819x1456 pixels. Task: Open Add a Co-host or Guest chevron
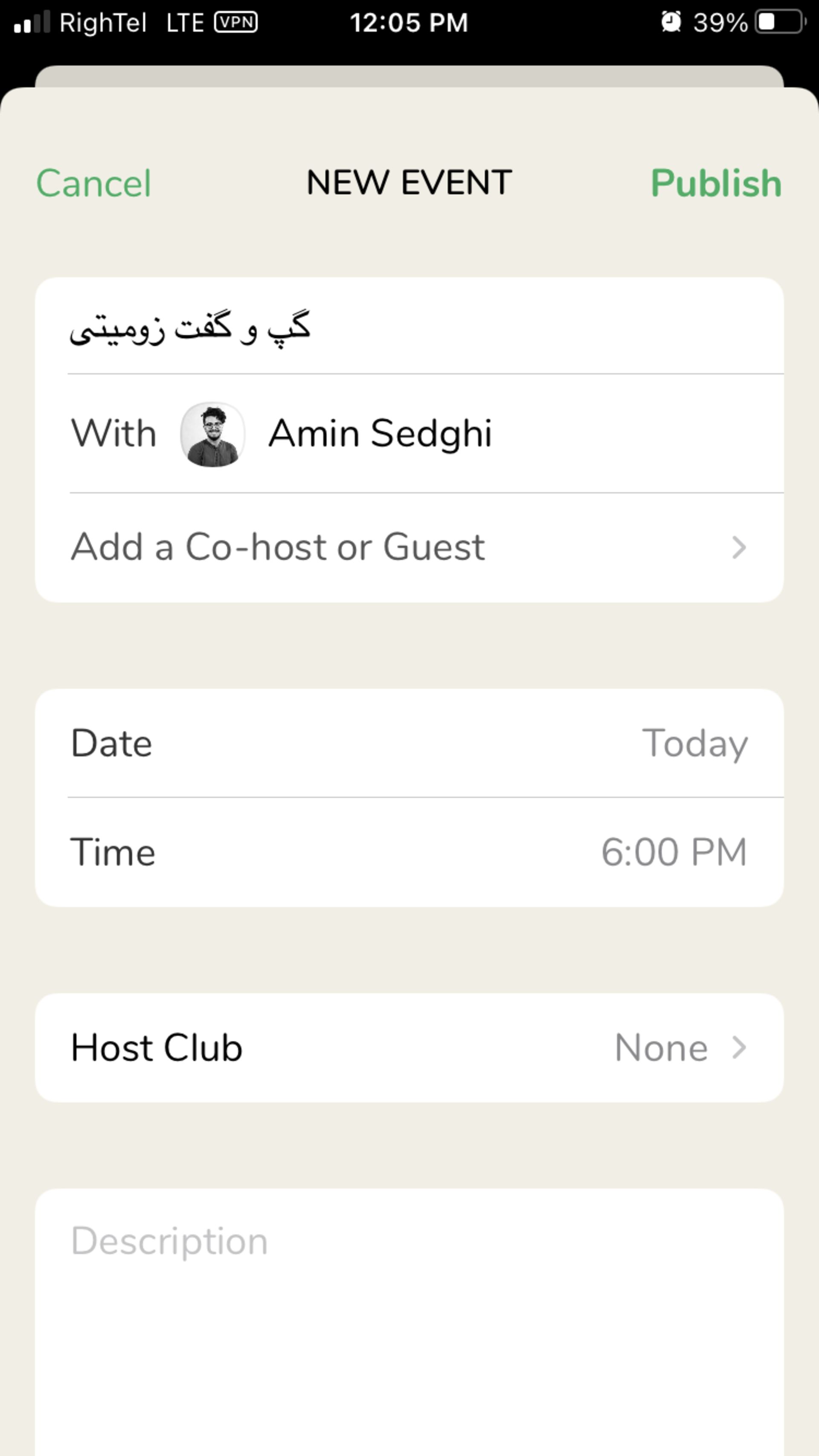[x=739, y=547]
